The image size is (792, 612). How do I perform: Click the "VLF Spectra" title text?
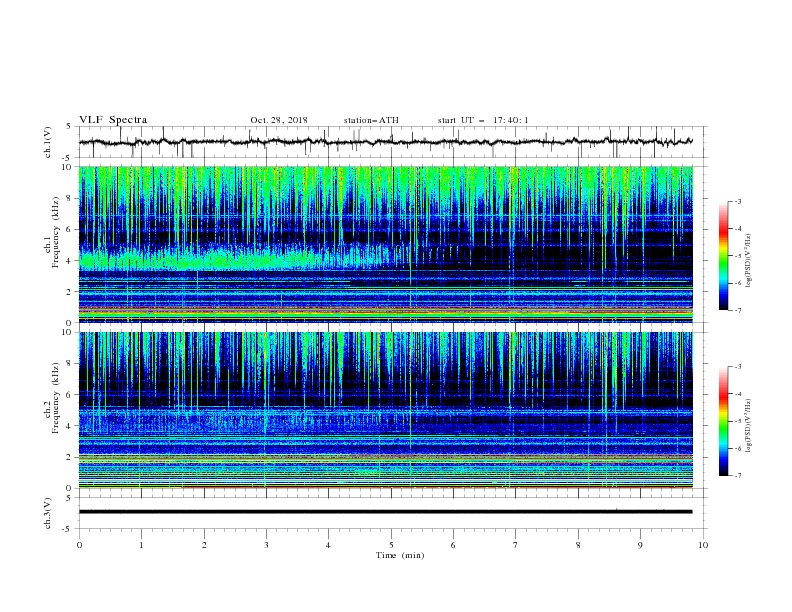113,120
